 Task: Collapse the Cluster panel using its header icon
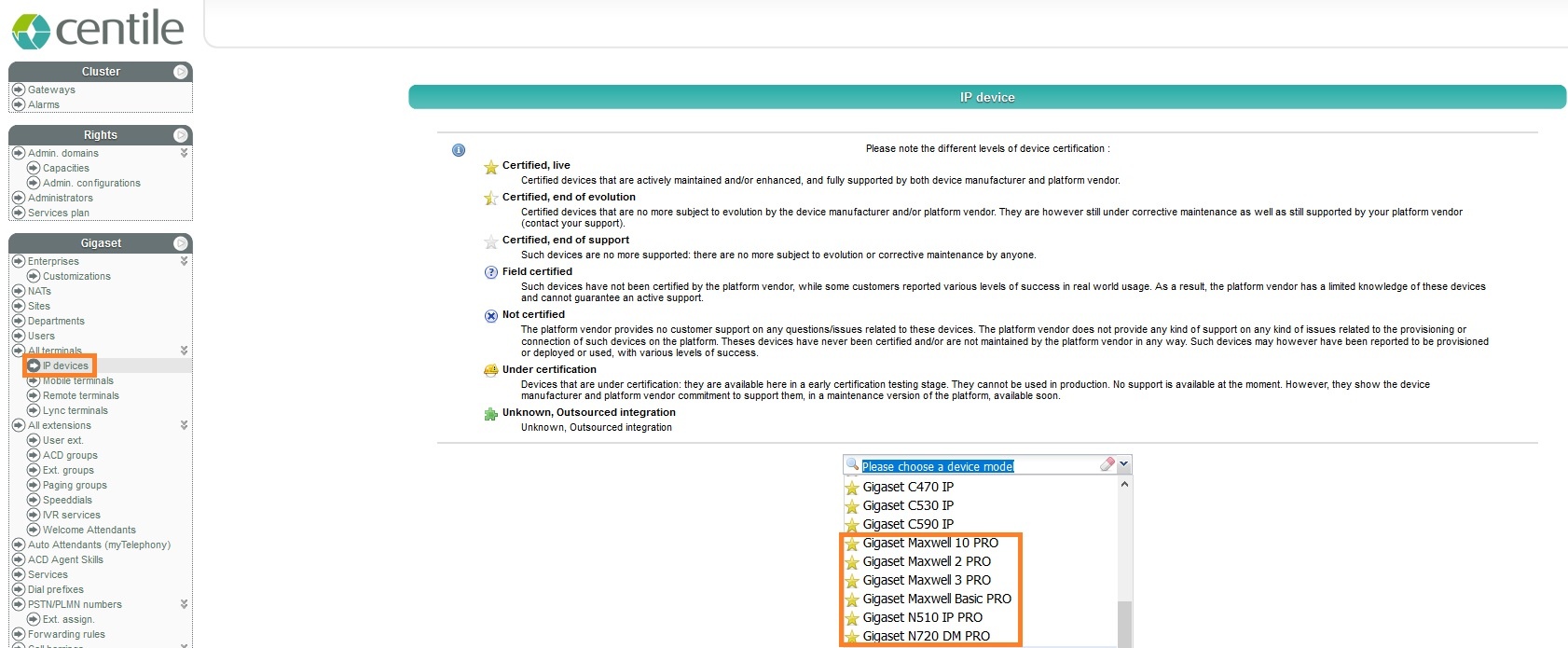click(x=181, y=72)
